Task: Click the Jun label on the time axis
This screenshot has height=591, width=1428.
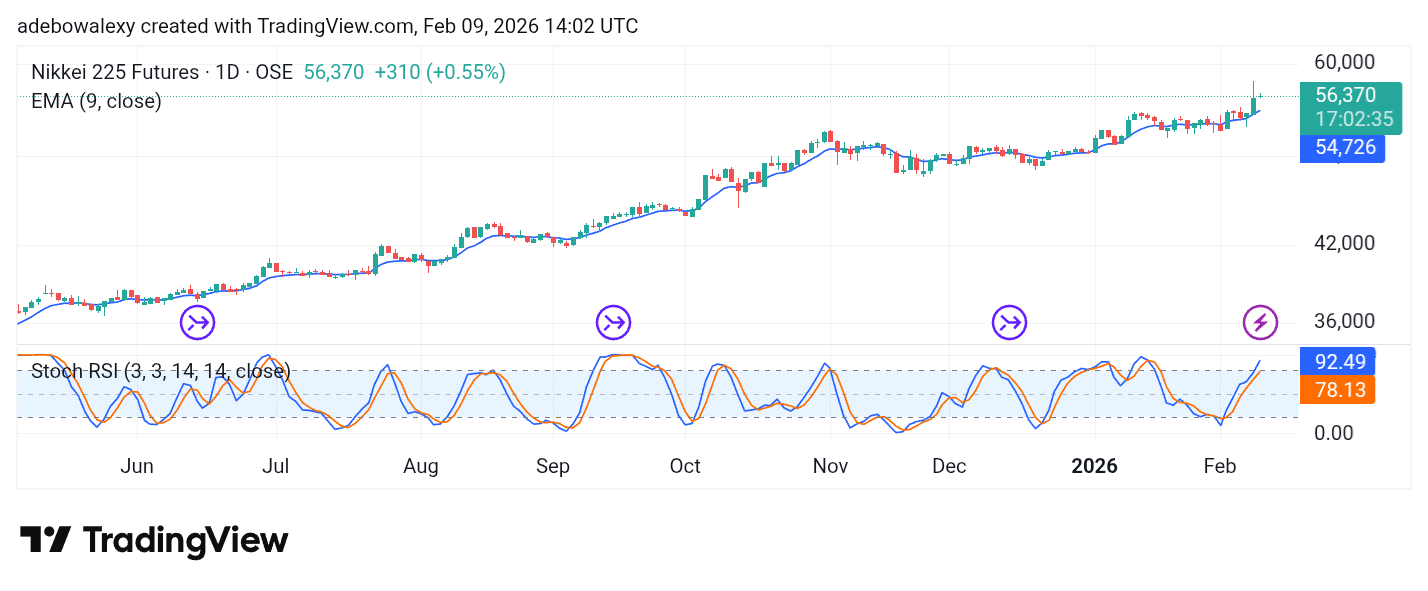Action: coord(137,466)
